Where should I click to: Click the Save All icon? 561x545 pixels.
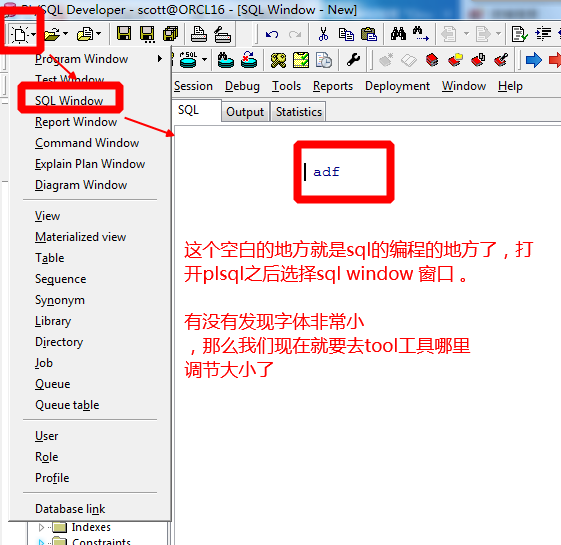[x=170, y=34]
